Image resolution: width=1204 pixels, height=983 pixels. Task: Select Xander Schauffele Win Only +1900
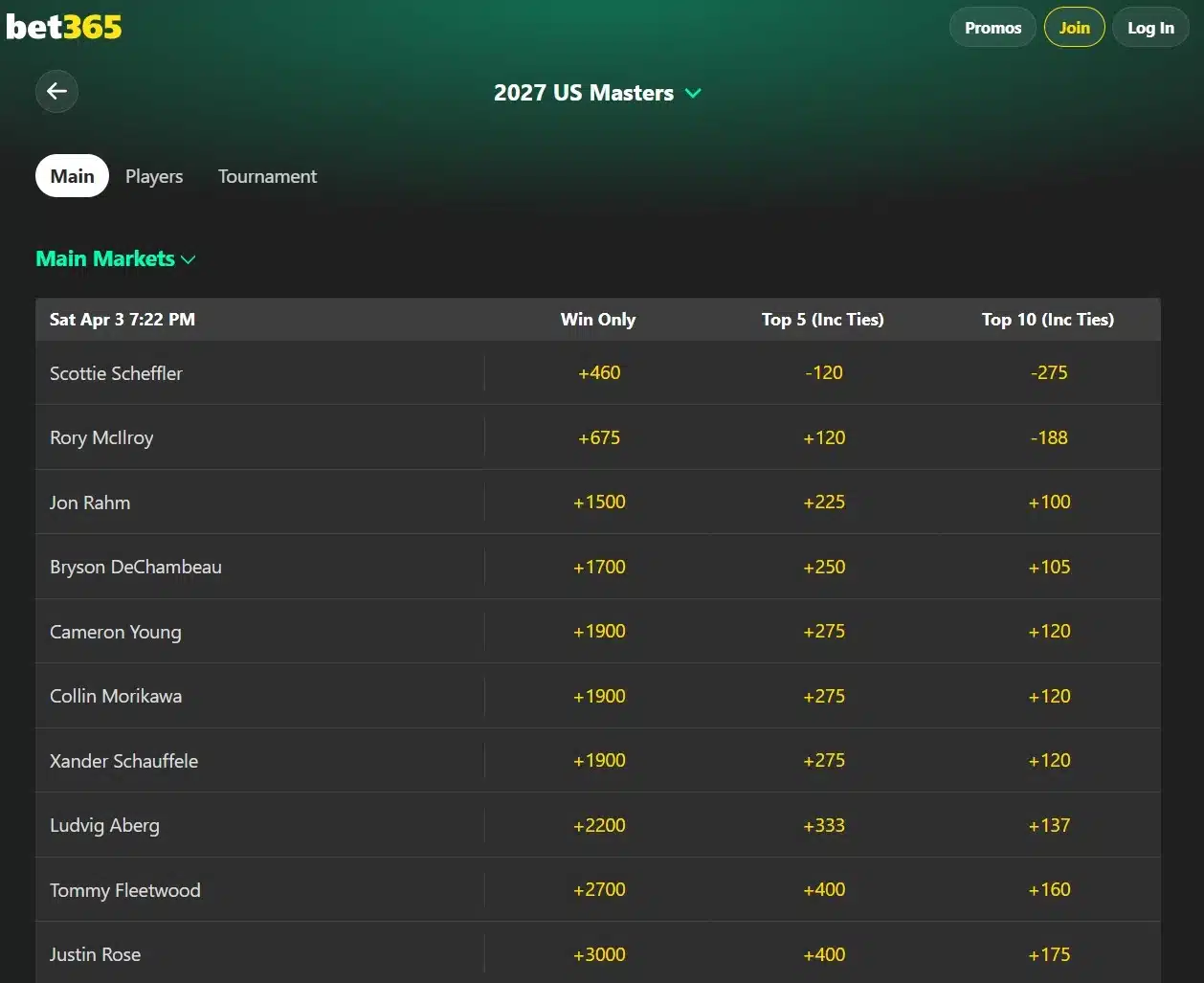[x=599, y=760]
